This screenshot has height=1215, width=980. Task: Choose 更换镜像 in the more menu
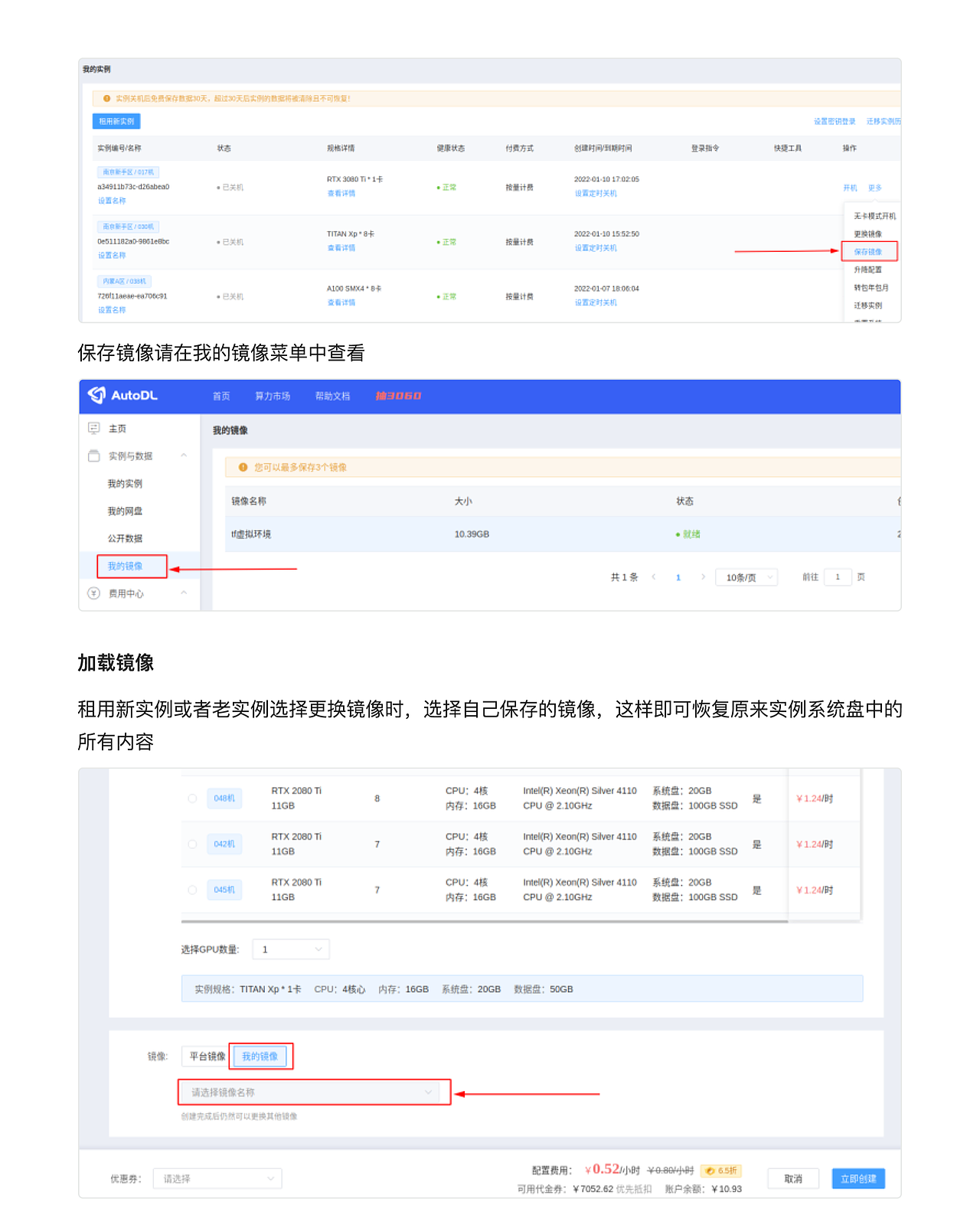(868, 234)
